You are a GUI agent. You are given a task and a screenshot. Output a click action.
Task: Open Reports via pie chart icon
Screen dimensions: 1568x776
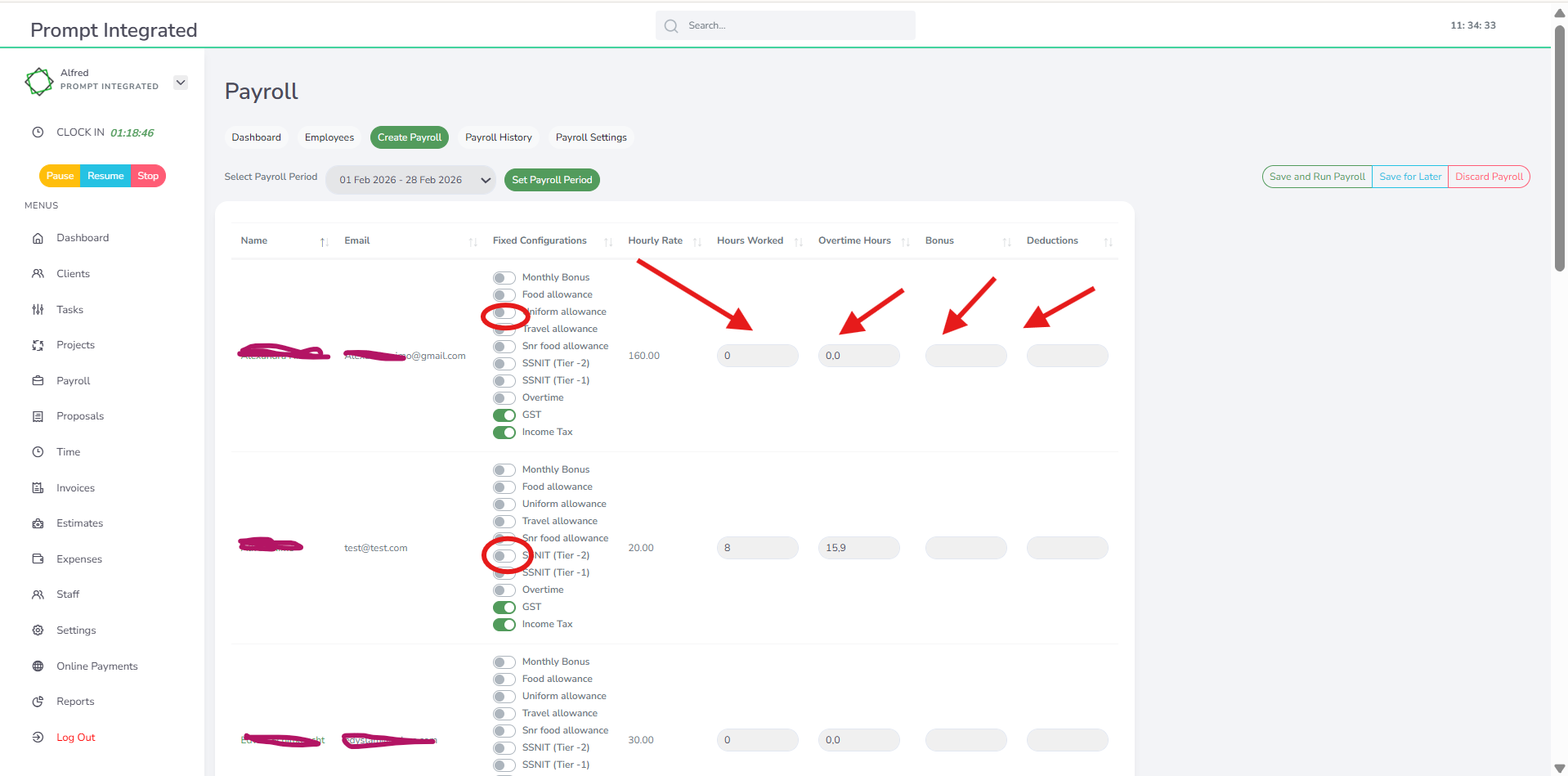(38, 702)
